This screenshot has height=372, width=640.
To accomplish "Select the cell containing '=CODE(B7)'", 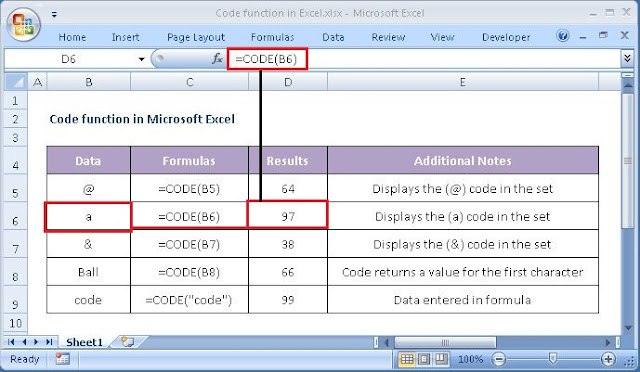I will point(189,244).
